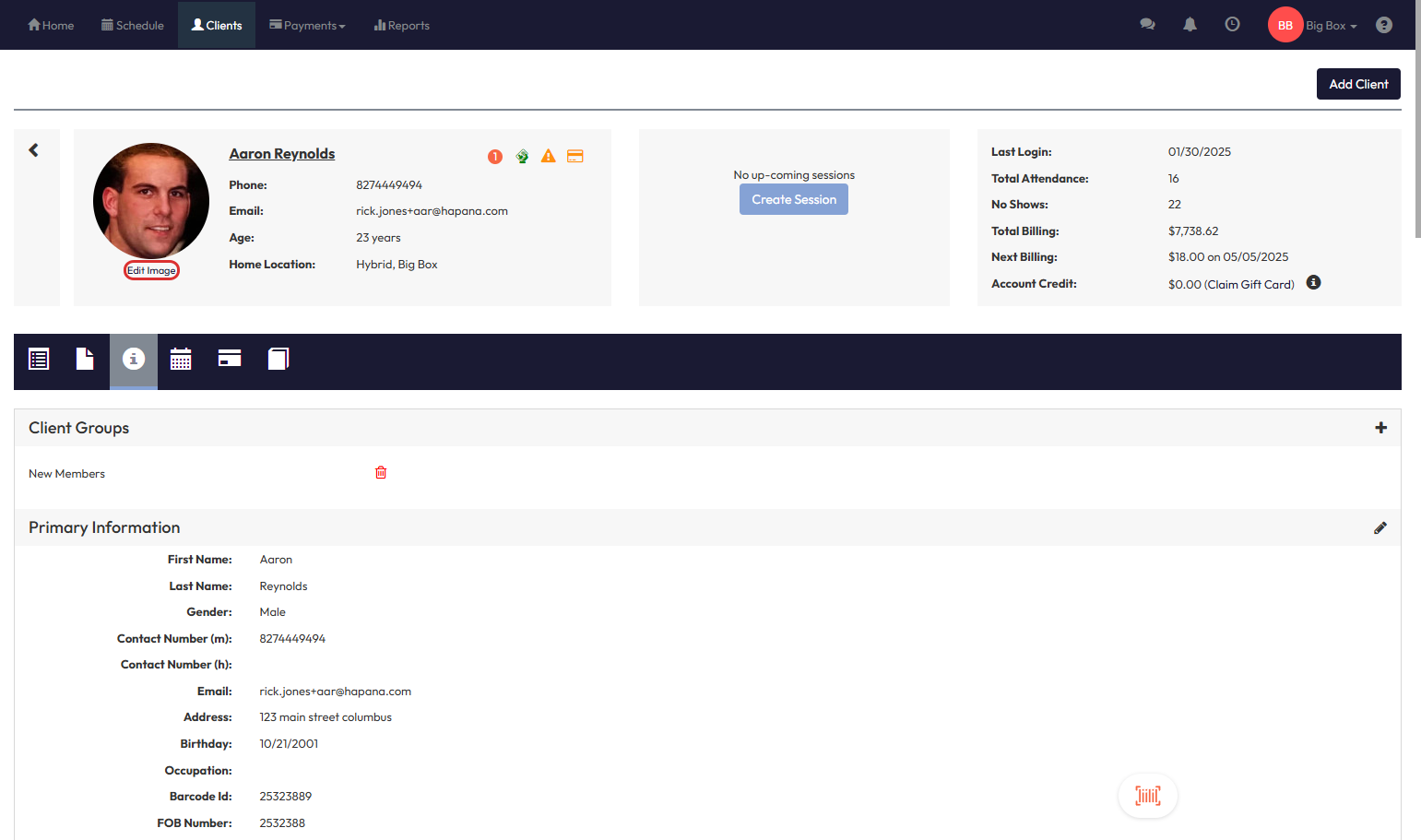Click the orange warning triangle icon

point(549,157)
